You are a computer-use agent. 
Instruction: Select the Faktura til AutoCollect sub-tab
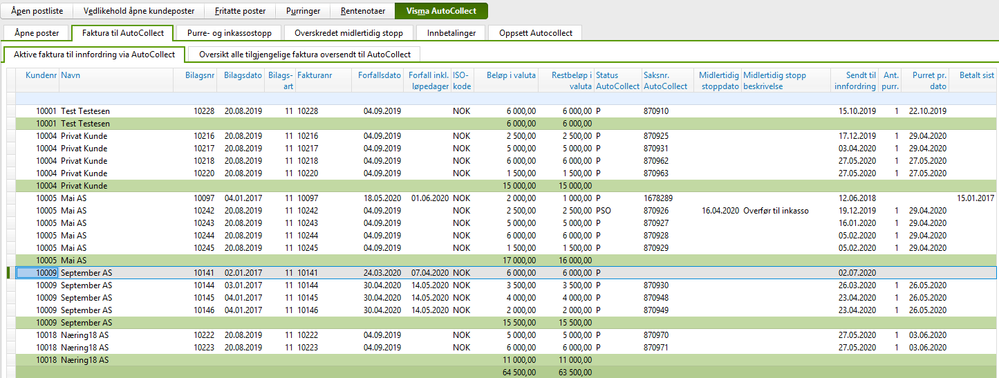(x=122, y=33)
